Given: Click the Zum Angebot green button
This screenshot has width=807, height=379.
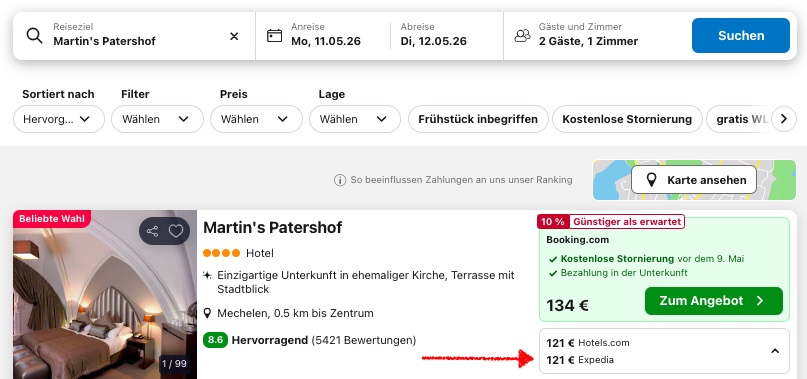Looking at the screenshot, I should tap(713, 301).
